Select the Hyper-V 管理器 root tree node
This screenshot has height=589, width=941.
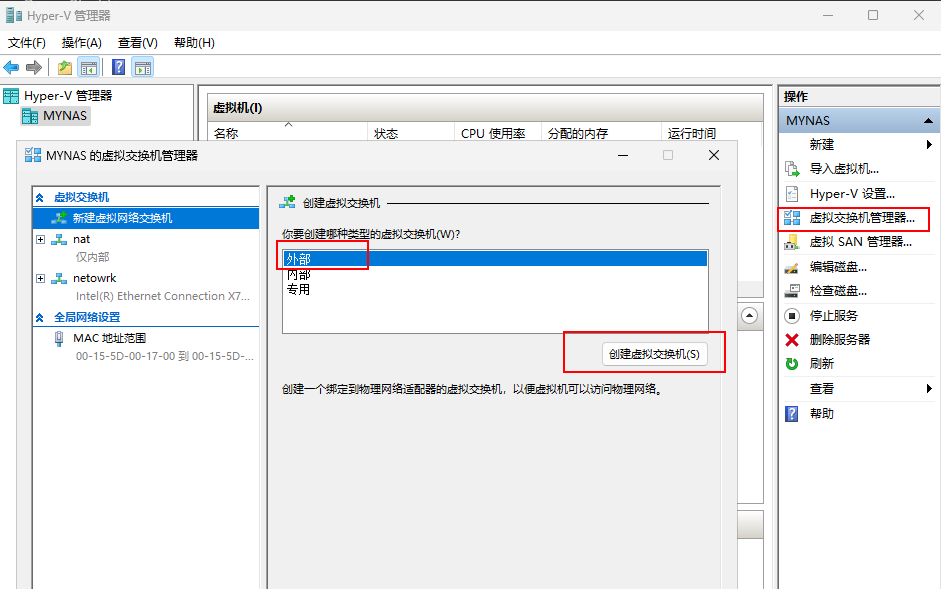click(x=68, y=95)
